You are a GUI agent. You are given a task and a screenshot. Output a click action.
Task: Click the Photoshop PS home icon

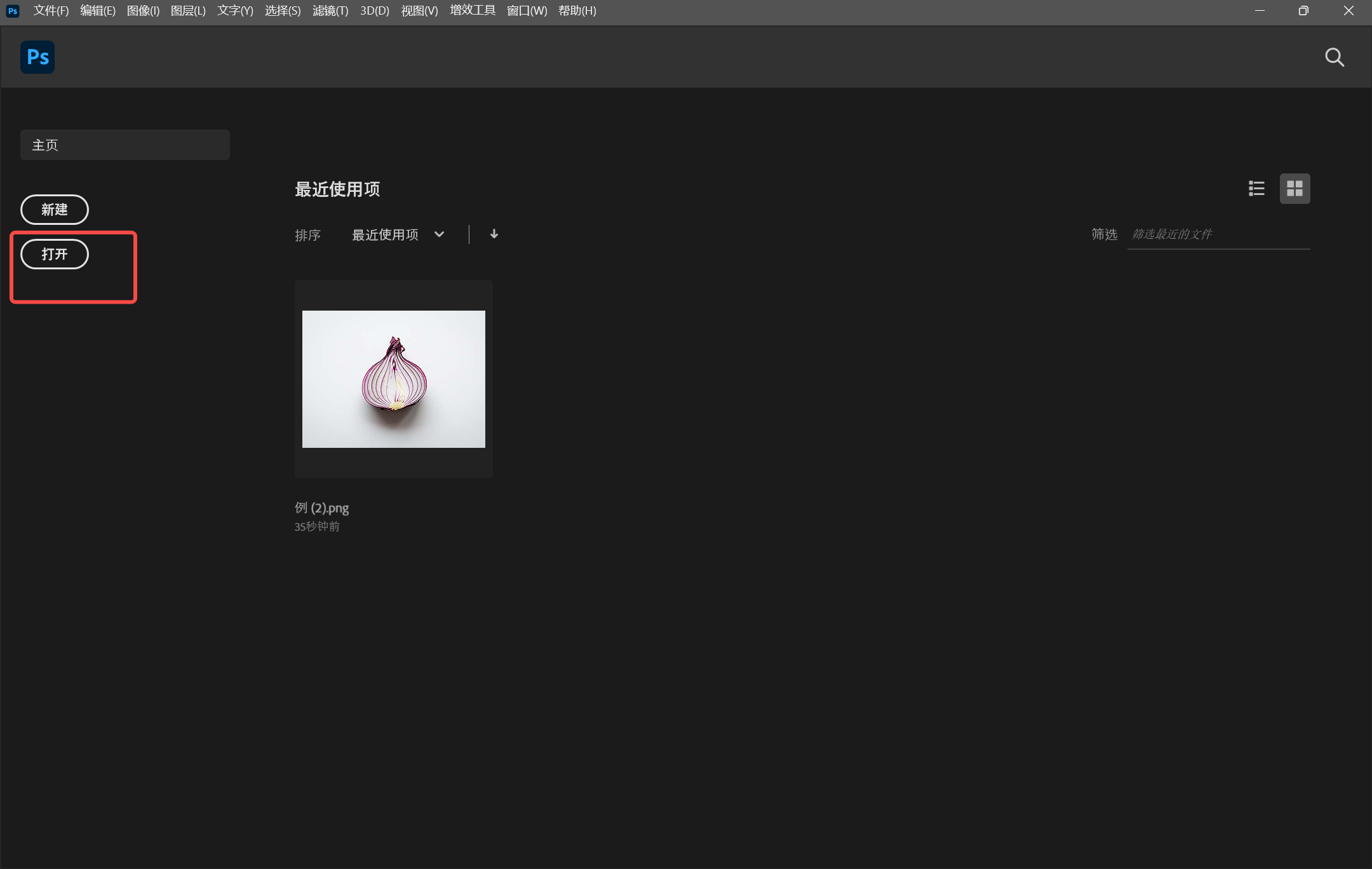click(x=37, y=56)
